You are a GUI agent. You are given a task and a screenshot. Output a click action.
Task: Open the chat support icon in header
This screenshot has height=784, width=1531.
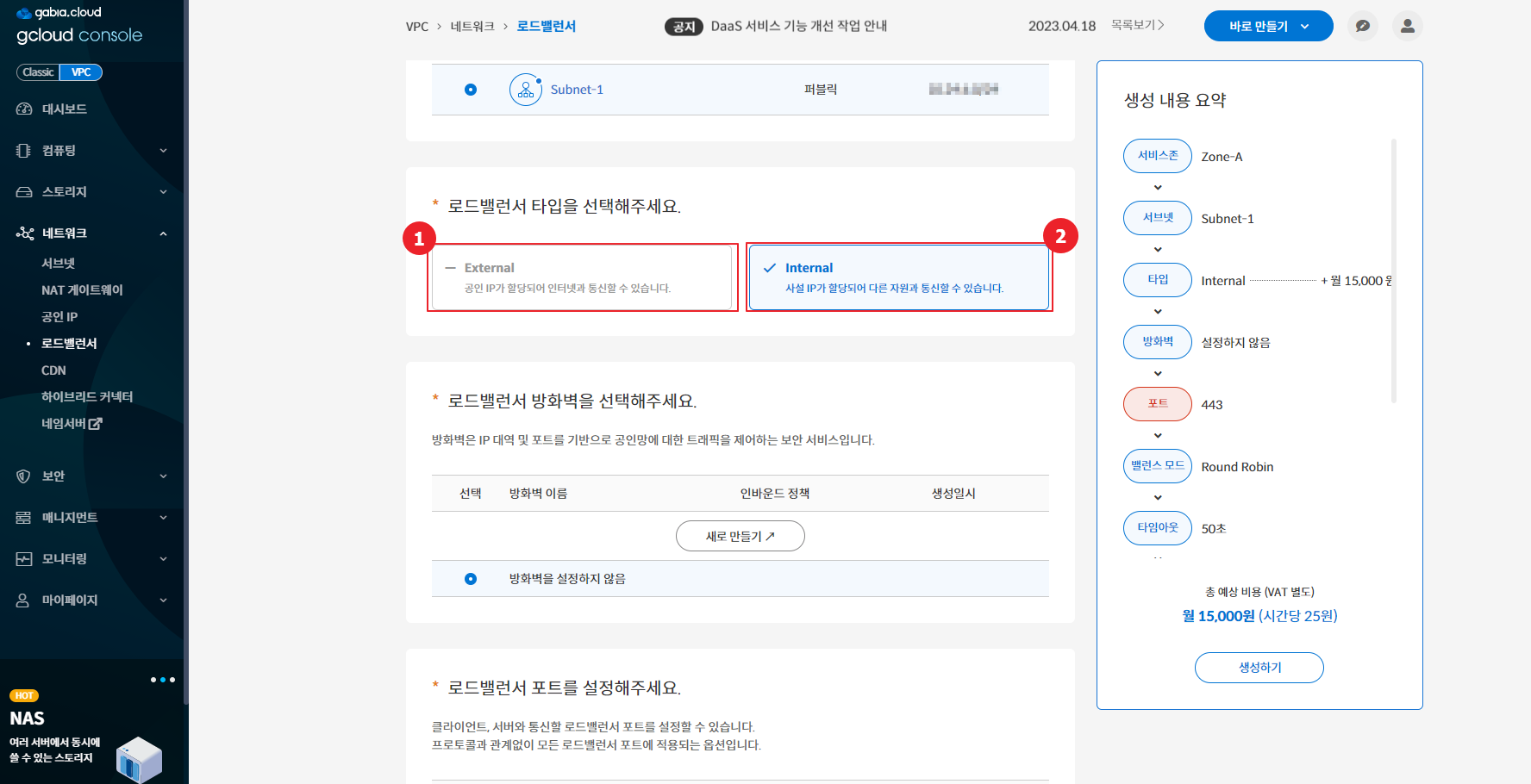[1362, 26]
